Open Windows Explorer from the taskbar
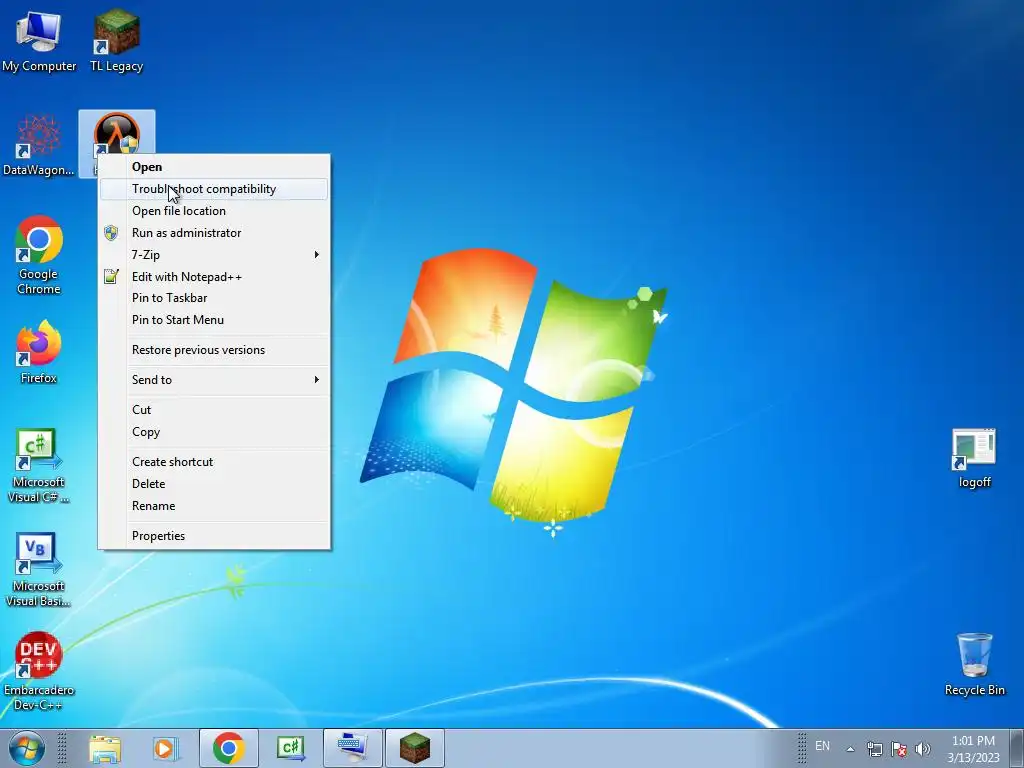This screenshot has width=1024, height=768. point(105,748)
